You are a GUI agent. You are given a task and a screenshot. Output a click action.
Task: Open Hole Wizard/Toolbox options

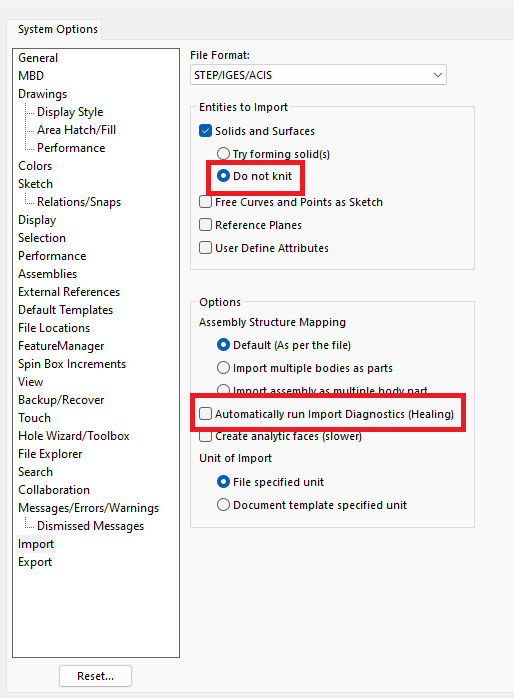click(73, 435)
